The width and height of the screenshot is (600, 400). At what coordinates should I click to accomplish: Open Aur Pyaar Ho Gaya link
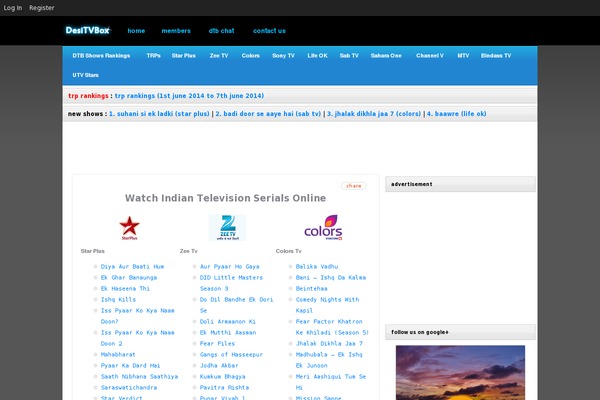[230, 266]
